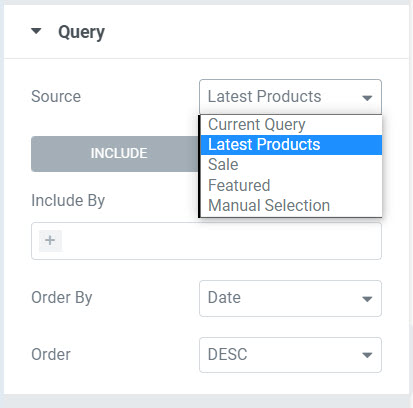Viewport: 413px width, 408px height.
Task: Click the caret arrow in Order field
Action: coord(367,355)
